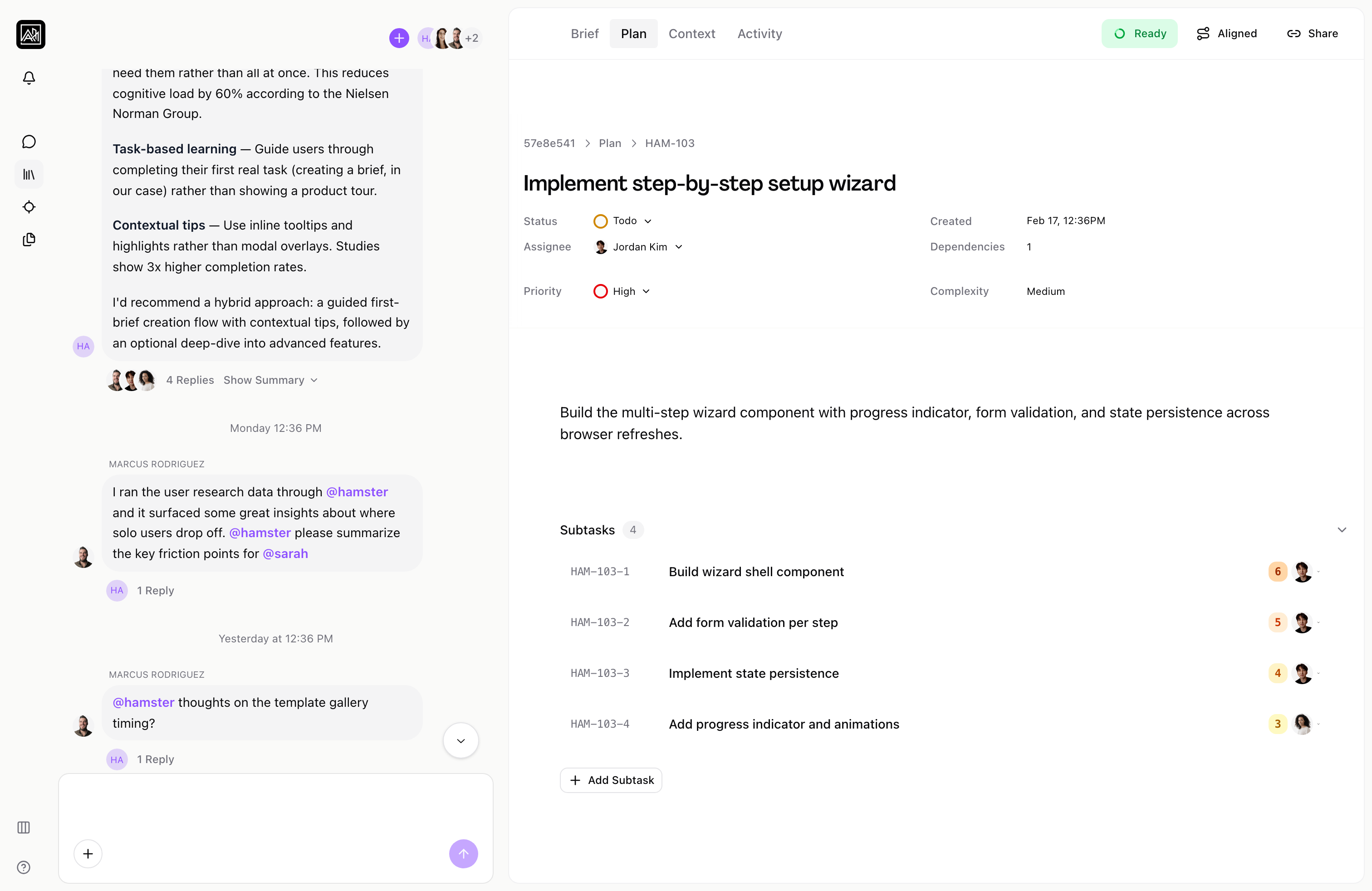Image resolution: width=1372 pixels, height=891 pixels.
Task: Open the Todo status dropdown
Action: (624, 221)
